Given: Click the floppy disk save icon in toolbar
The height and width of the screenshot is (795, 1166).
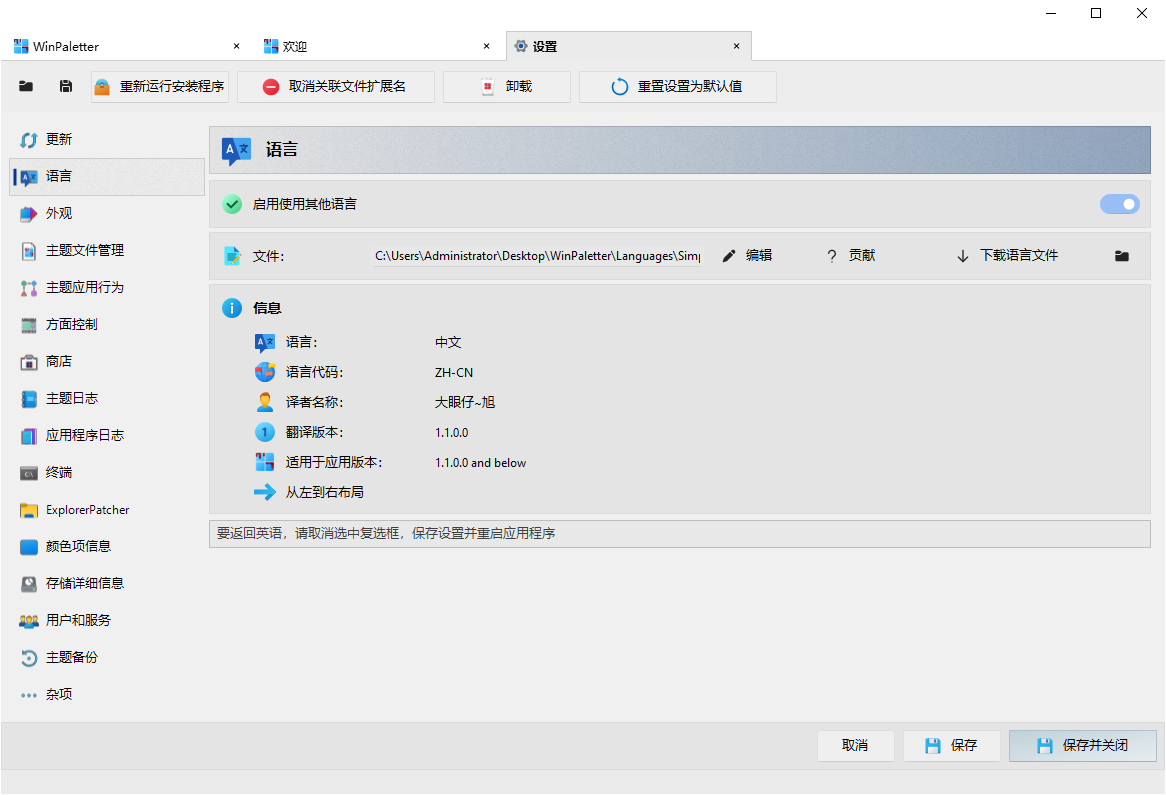Looking at the screenshot, I should (x=65, y=86).
